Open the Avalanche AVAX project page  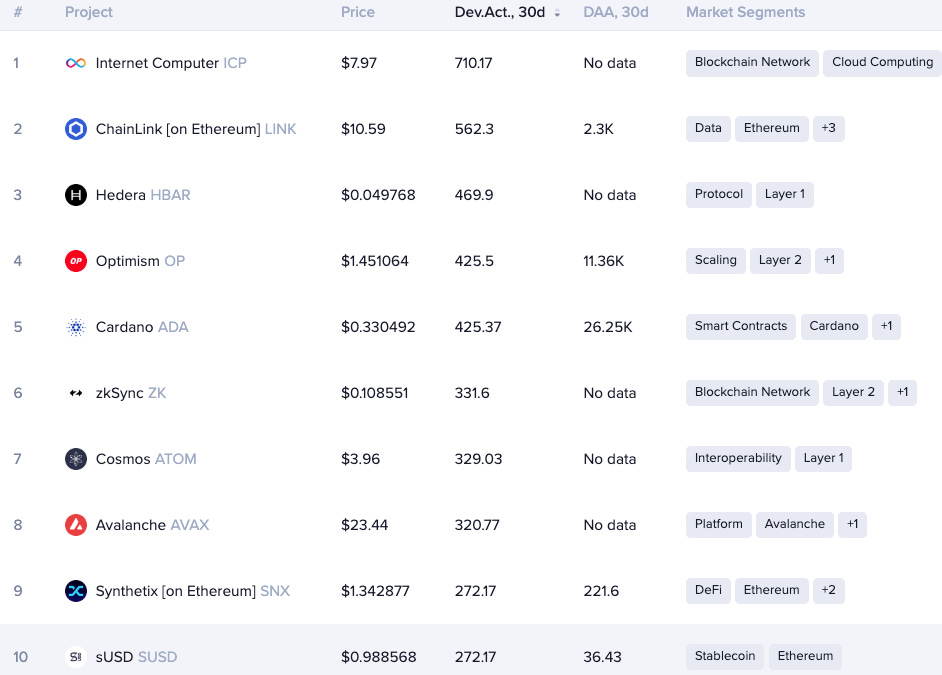(x=152, y=525)
